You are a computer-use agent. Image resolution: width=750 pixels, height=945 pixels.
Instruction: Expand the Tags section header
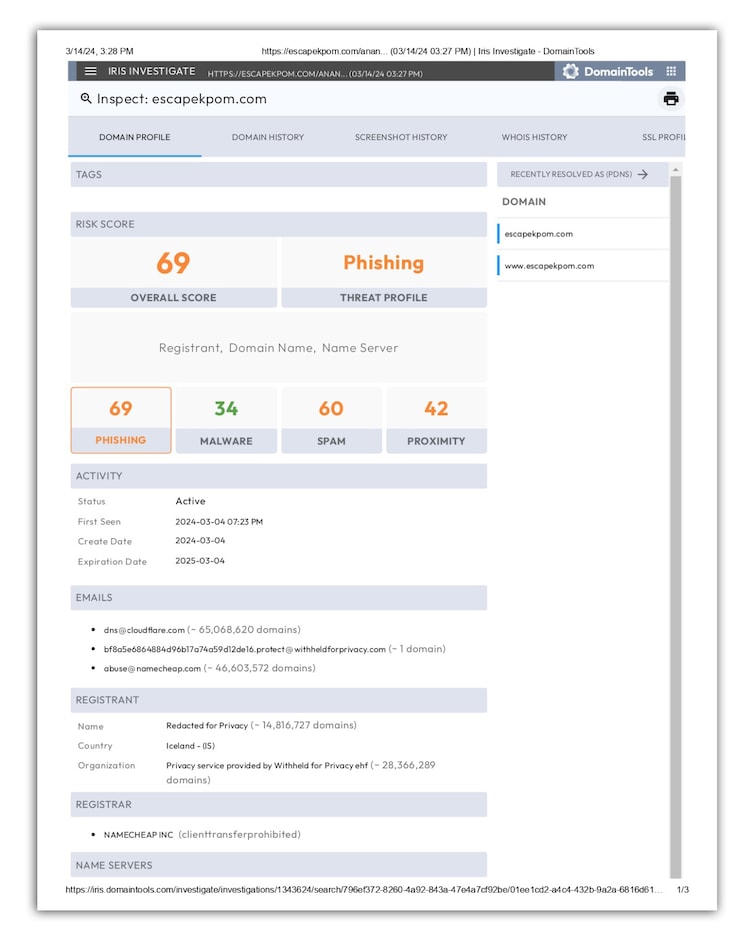(278, 174)
